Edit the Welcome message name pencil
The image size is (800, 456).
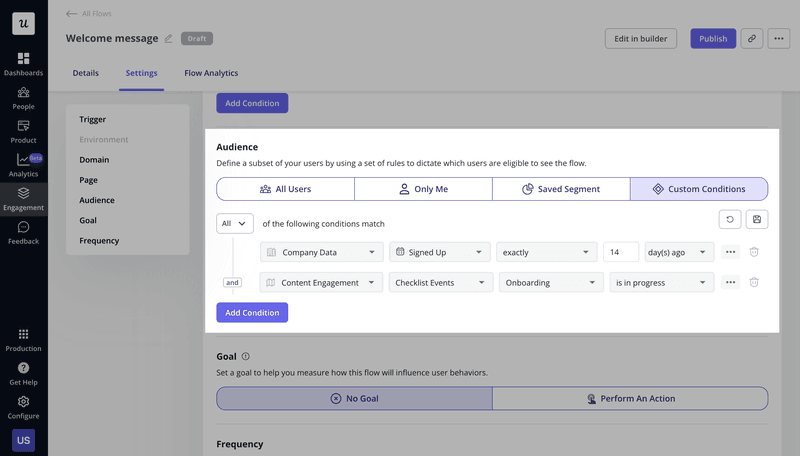click(168, 39)
